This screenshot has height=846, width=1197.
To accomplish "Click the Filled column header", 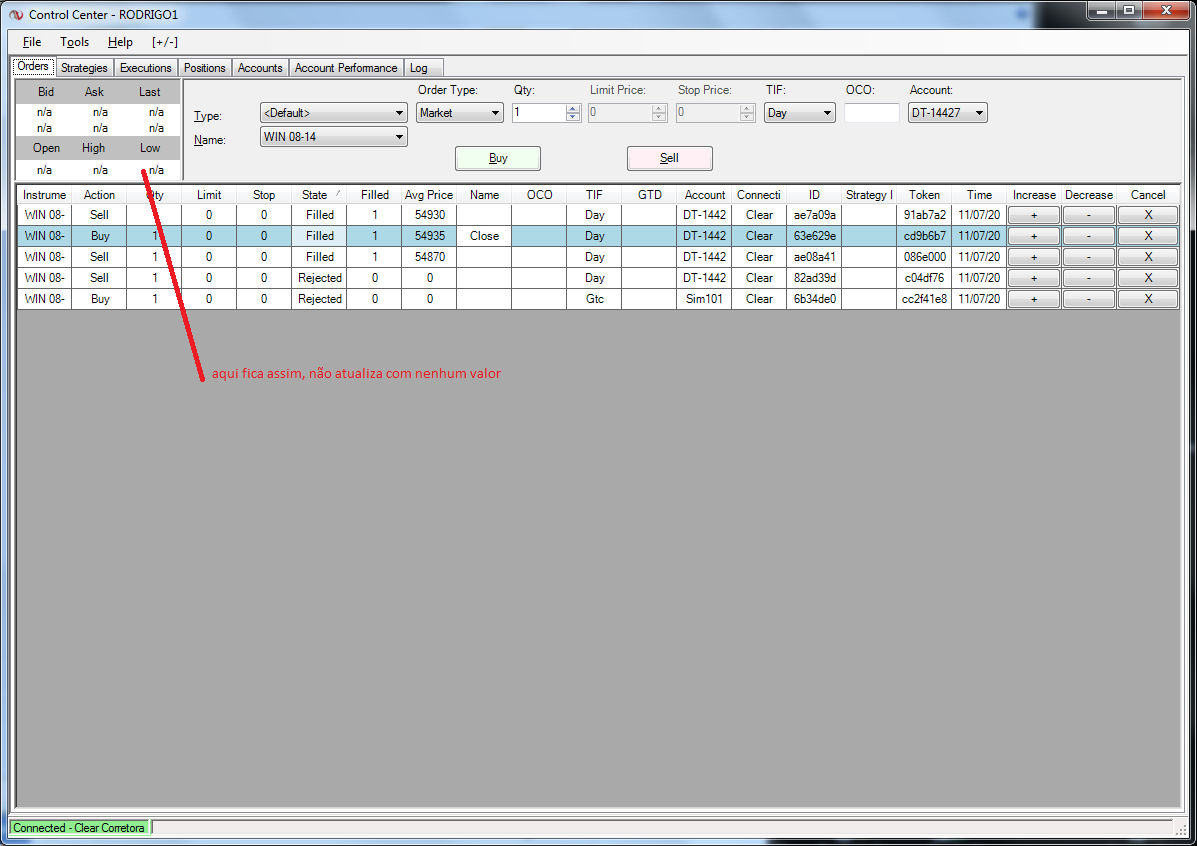I will [374, 195].
